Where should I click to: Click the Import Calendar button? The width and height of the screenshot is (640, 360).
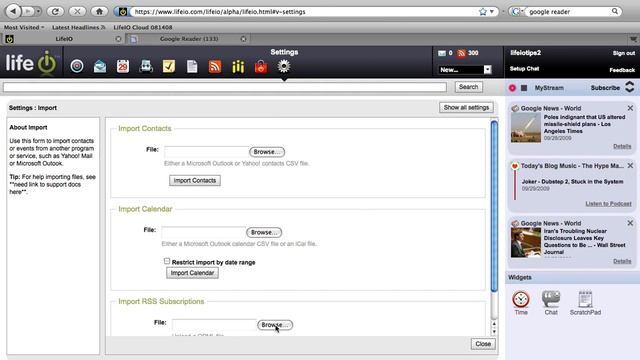click(192, 273)
